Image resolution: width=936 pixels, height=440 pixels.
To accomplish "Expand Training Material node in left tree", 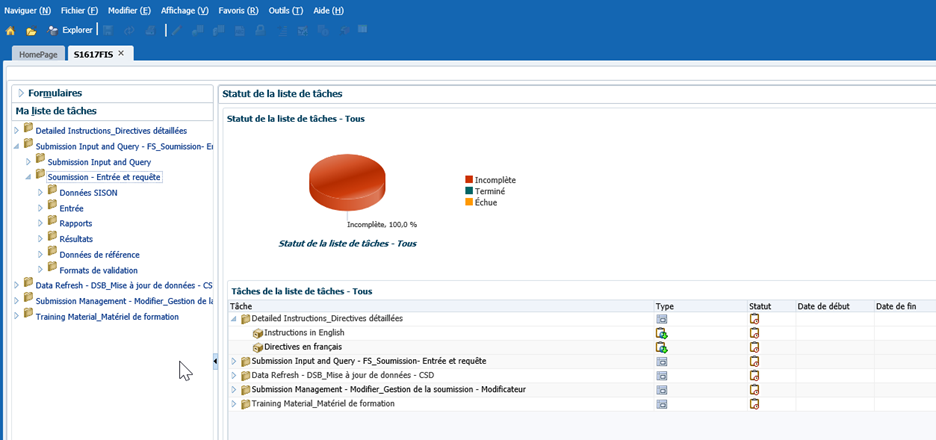I will pos(16,316).
